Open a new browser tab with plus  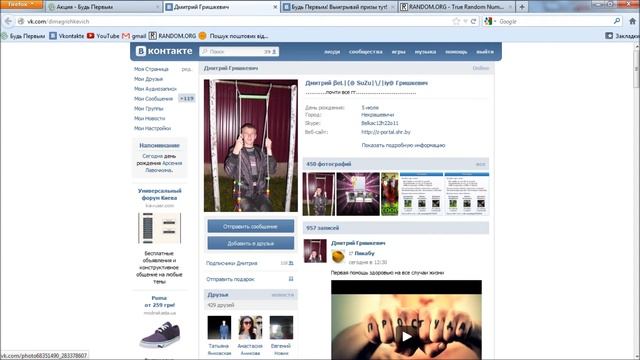tap(522, 7)
